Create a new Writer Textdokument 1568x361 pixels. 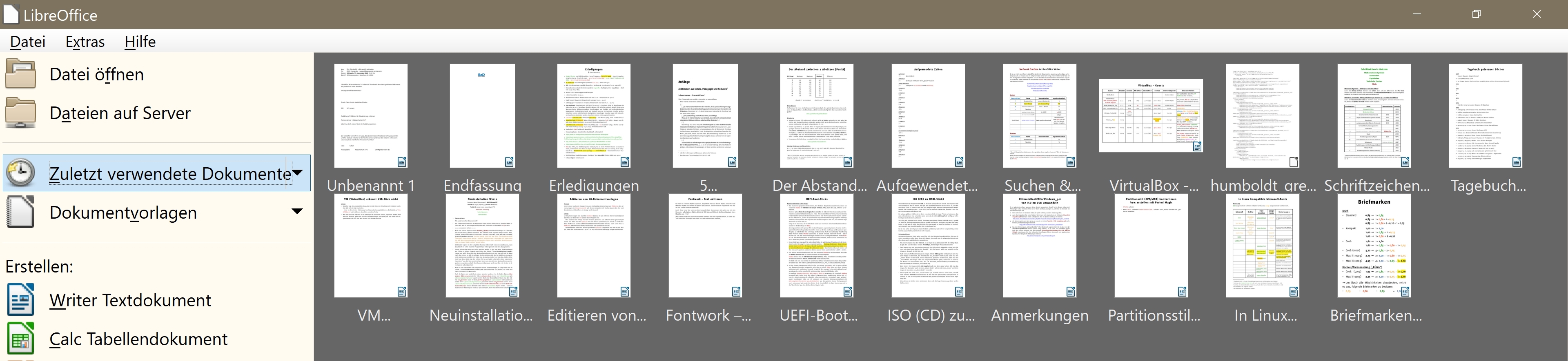pos(130,300)
